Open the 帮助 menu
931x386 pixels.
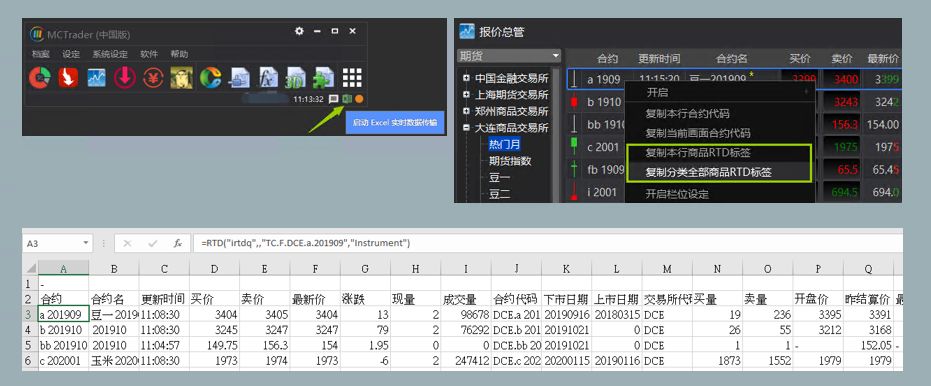[x=179, y=54]
